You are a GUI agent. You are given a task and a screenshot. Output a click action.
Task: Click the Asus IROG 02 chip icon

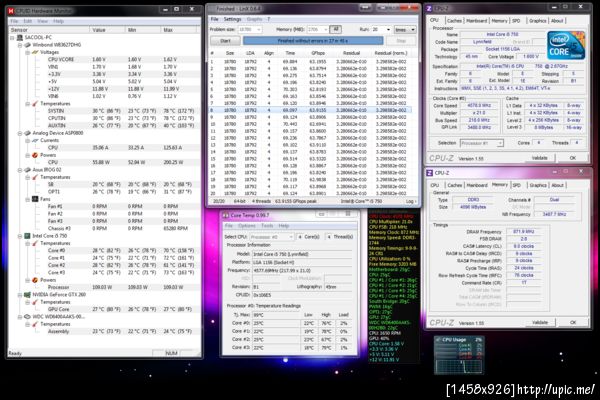[27, 170]
